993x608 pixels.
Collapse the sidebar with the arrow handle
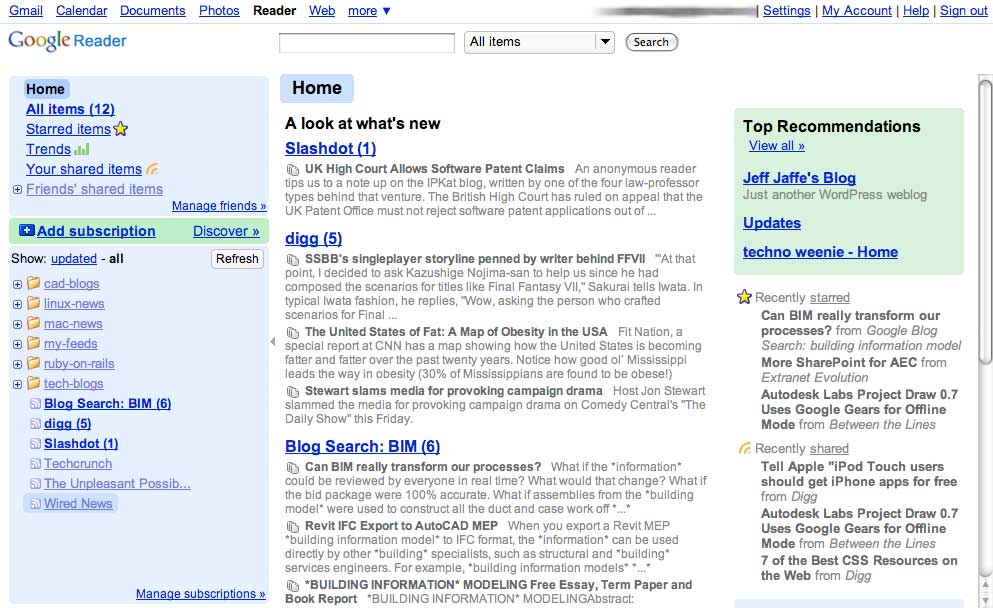tap(273, 341)
